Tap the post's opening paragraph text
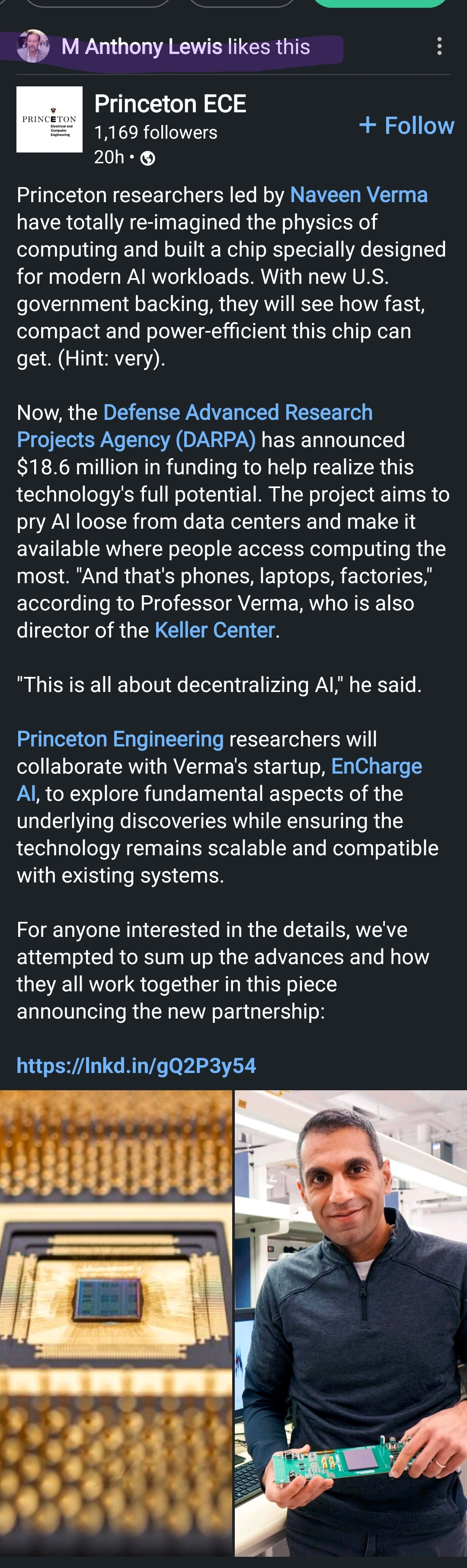 (232, 276)
